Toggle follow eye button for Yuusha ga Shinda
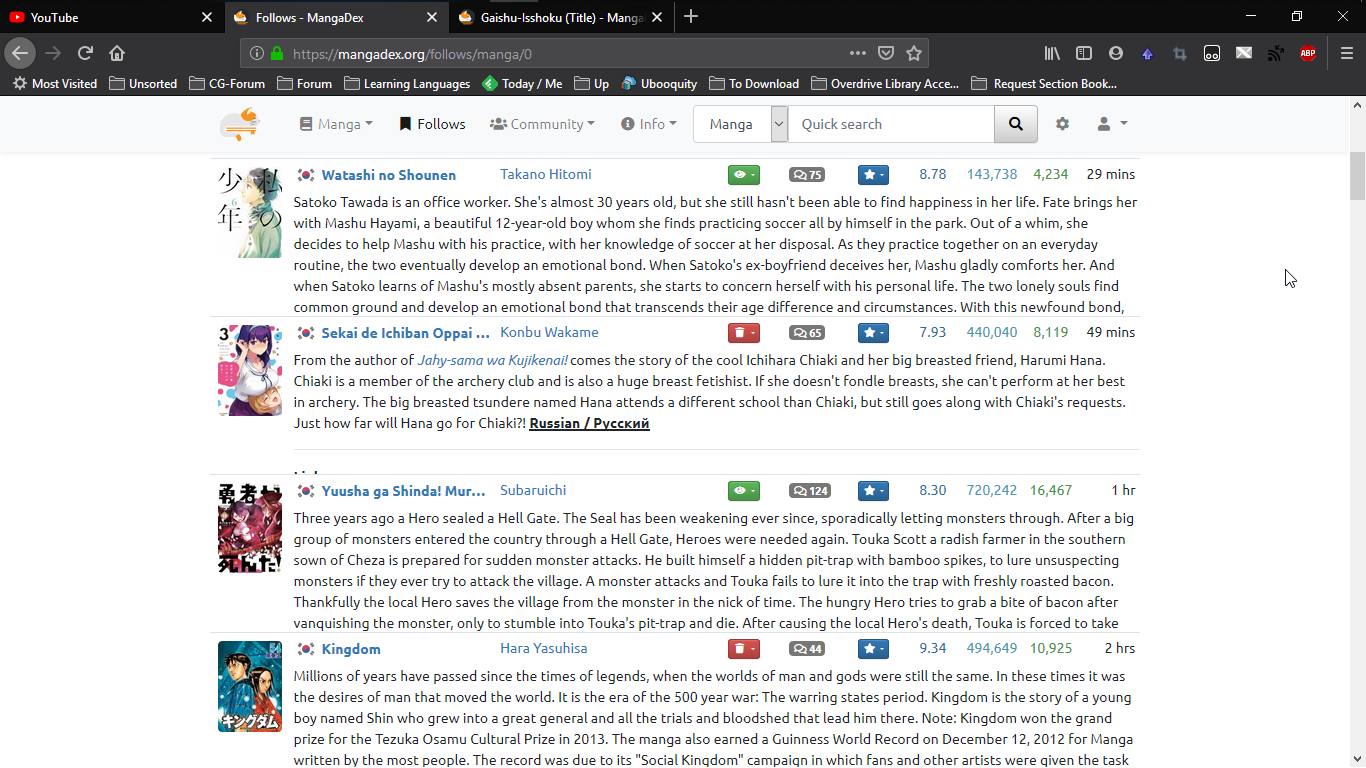 tap(743, 491)
